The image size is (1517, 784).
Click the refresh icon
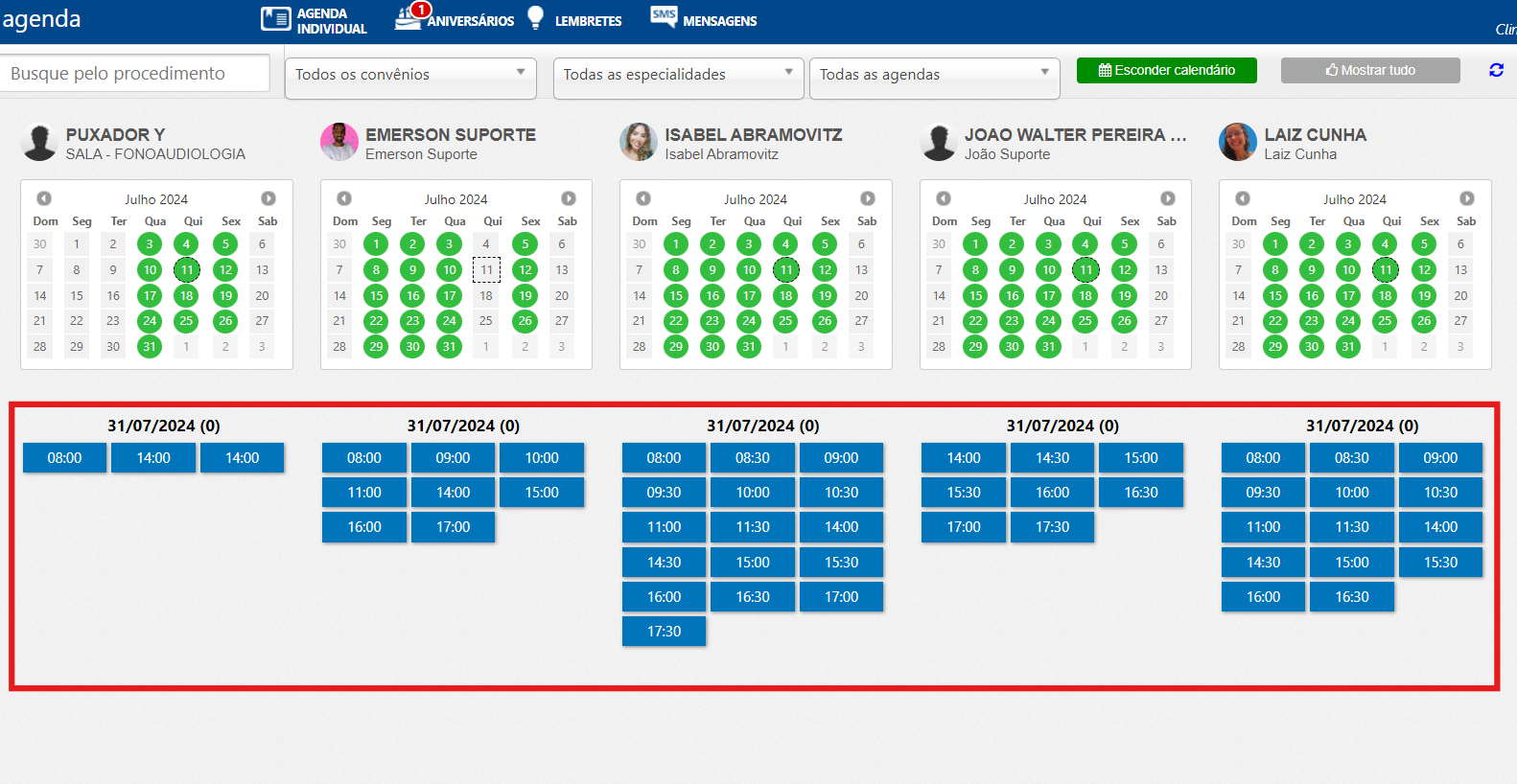[1496, 70]
